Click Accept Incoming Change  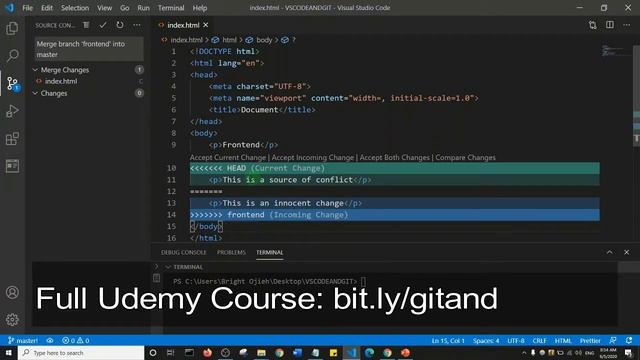click(313, 158)
